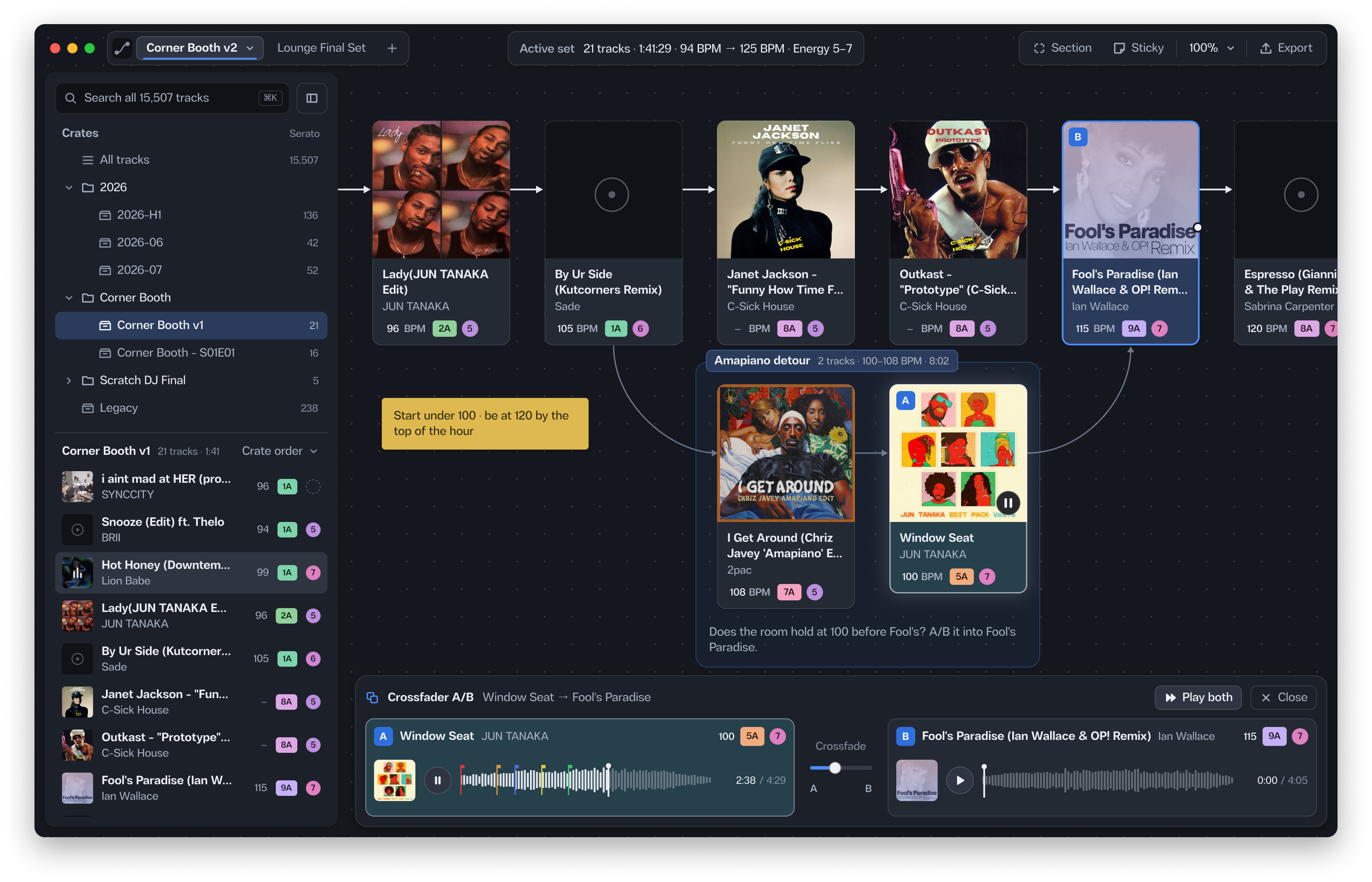
Task: Open the 2026-06 crate
Action: 191,243
